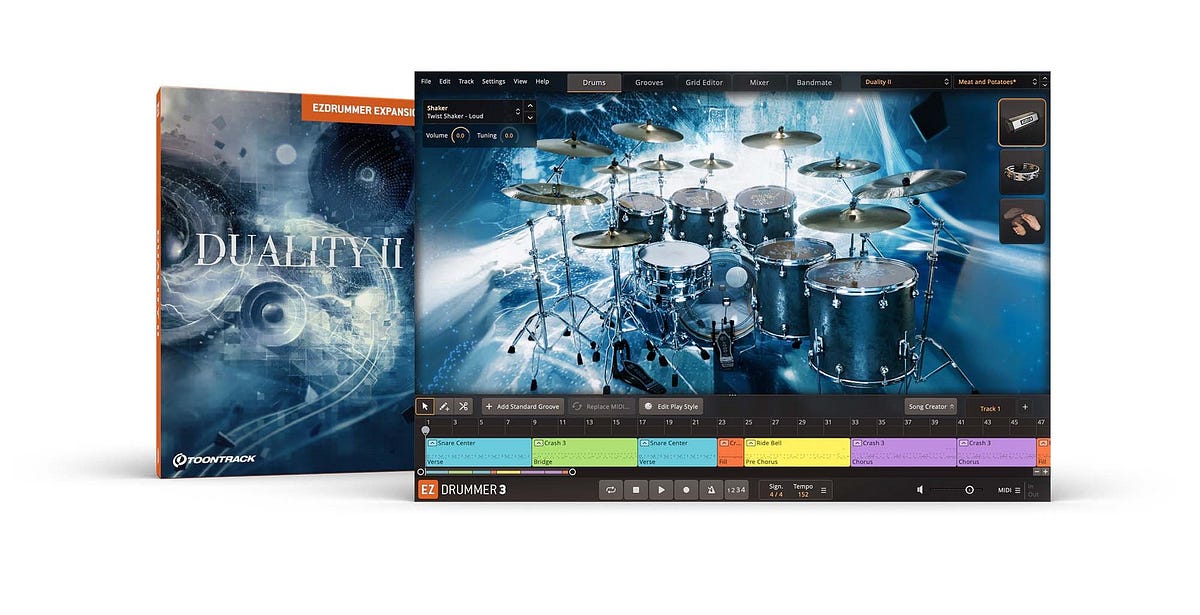Enable the metronome click
The width and height of the screenshot is (1200, 615).
(x=711, y=489)
